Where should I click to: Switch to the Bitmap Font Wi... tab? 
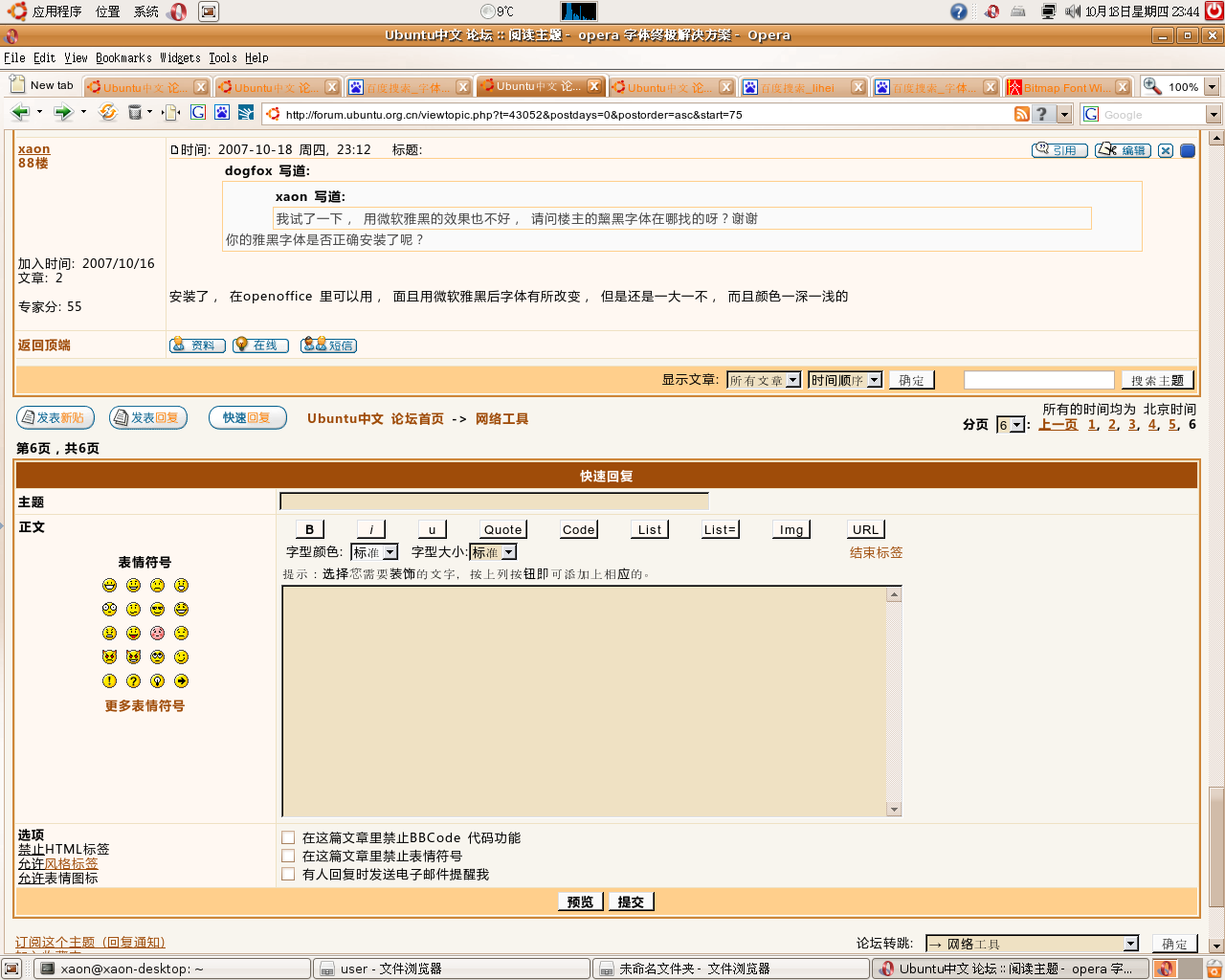tap(1067, 87)
